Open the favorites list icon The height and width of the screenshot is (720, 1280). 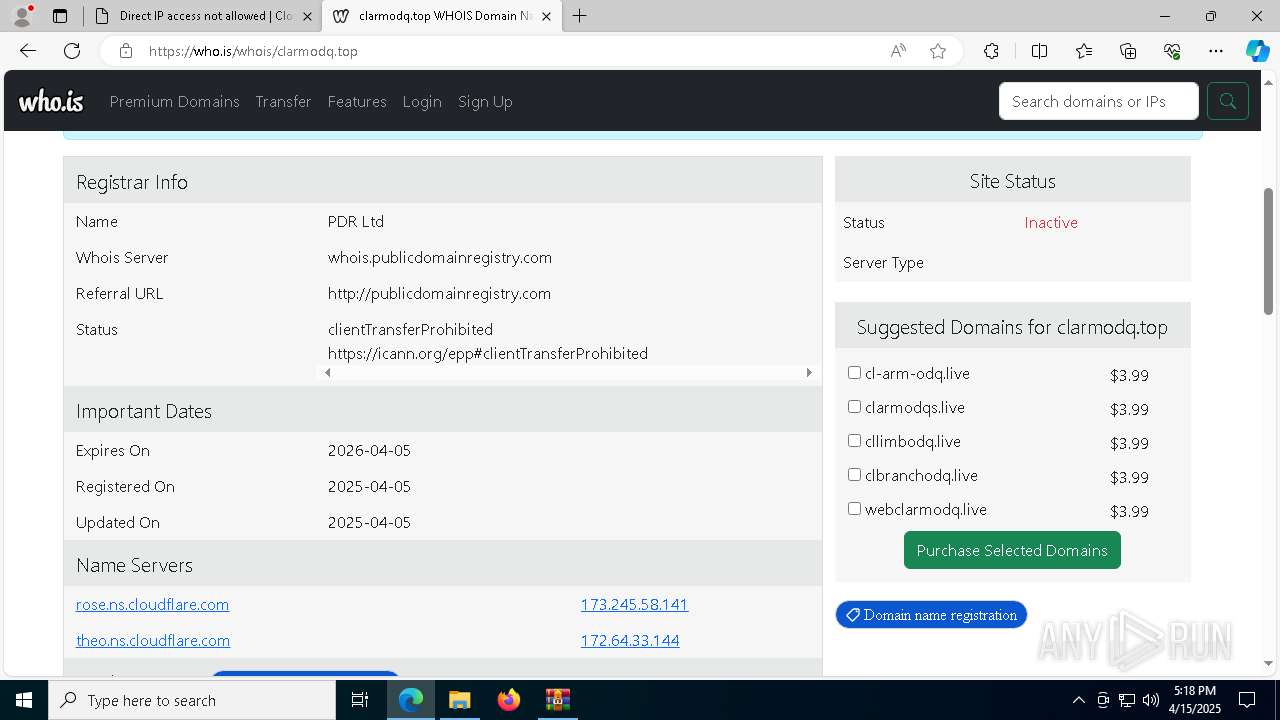[x=1084, y=51]
